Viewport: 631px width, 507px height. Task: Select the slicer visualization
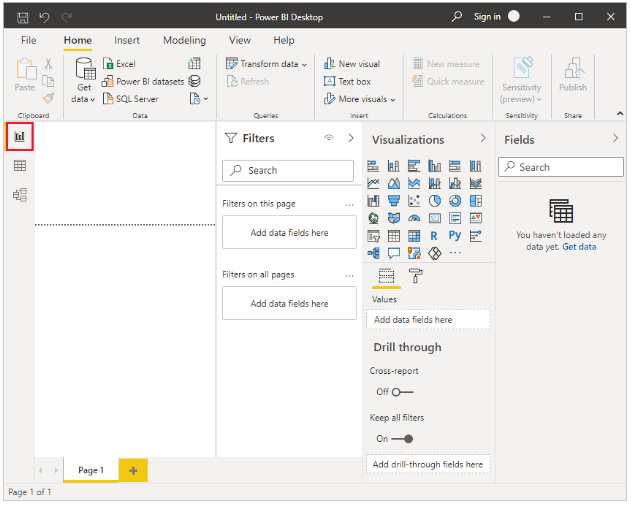coord(373,236)
